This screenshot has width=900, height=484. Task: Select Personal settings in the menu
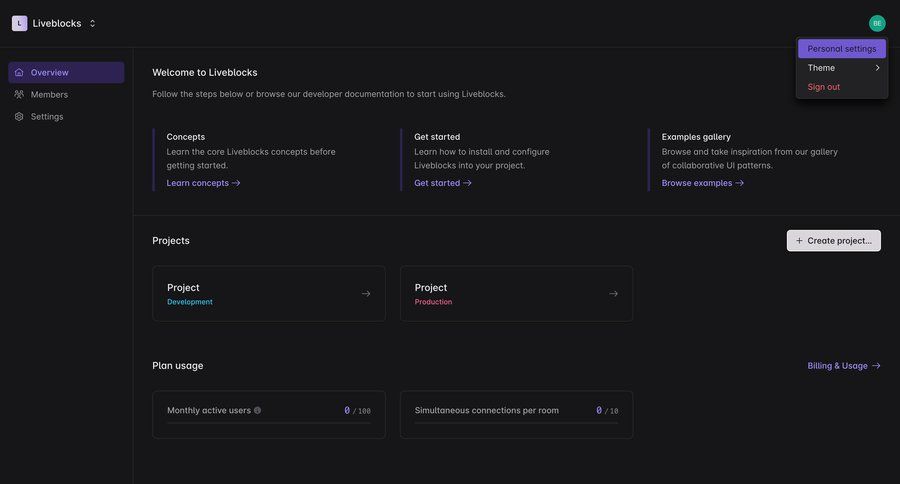[x=841, y=49]
